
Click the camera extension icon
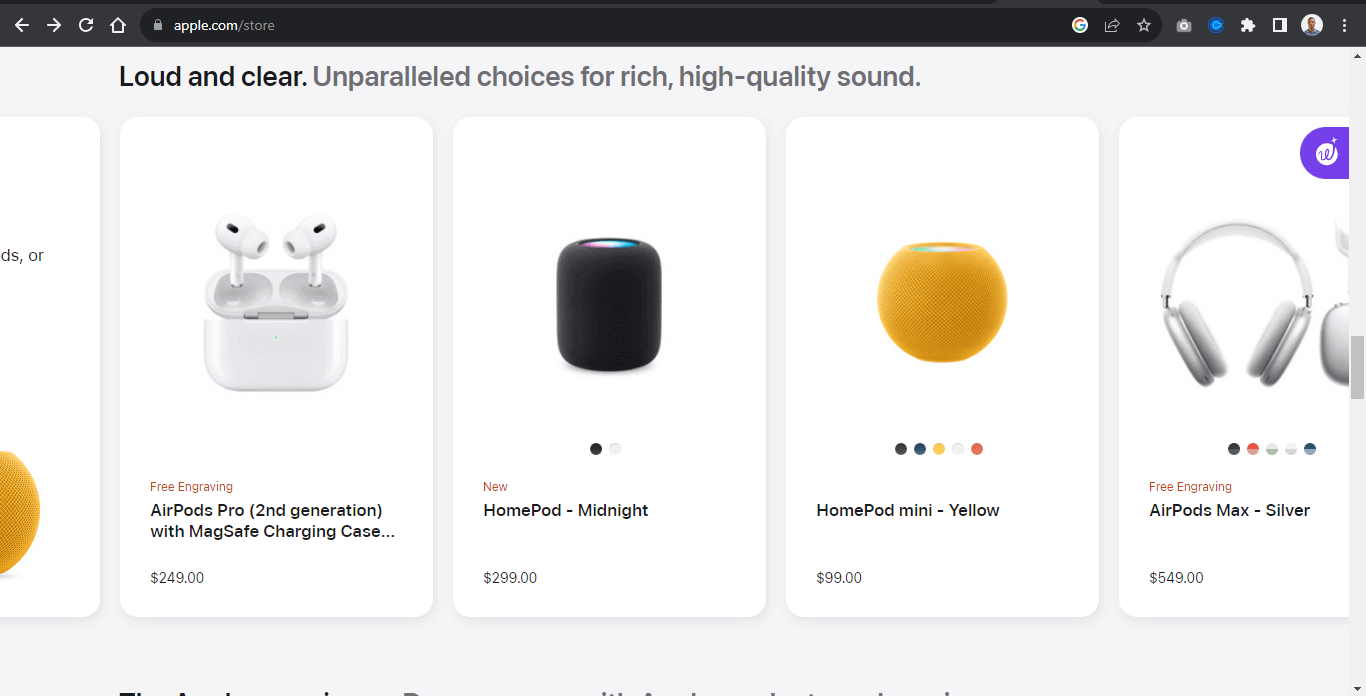[x=1184, y=25]
